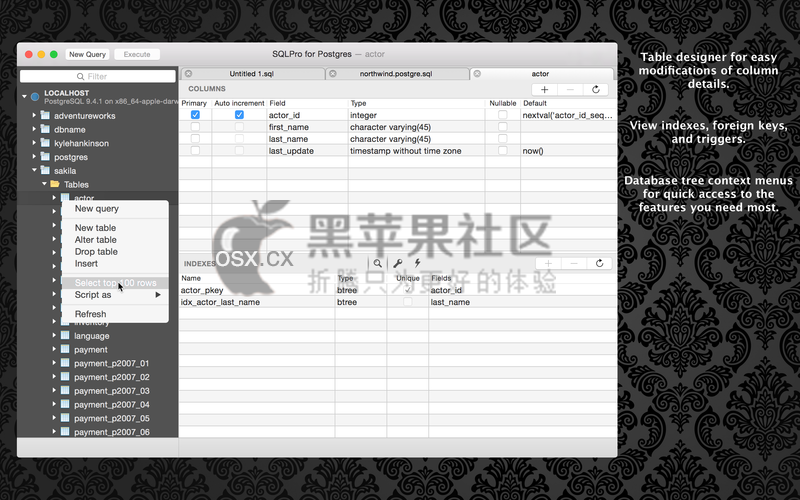Viewport: 800px width, 500px height.
Task: Click the payment_p2007_05 table icon
Action: [x=65, y=418]
